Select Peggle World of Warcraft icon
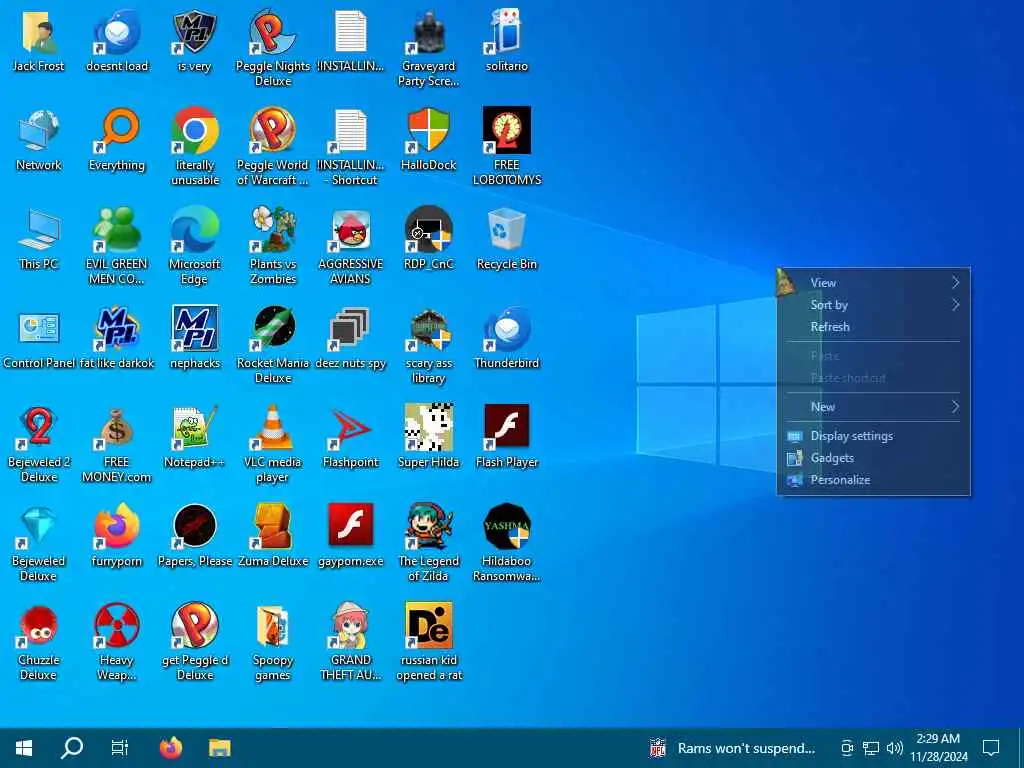1024x768 pixels. click(x=273, y=131)
